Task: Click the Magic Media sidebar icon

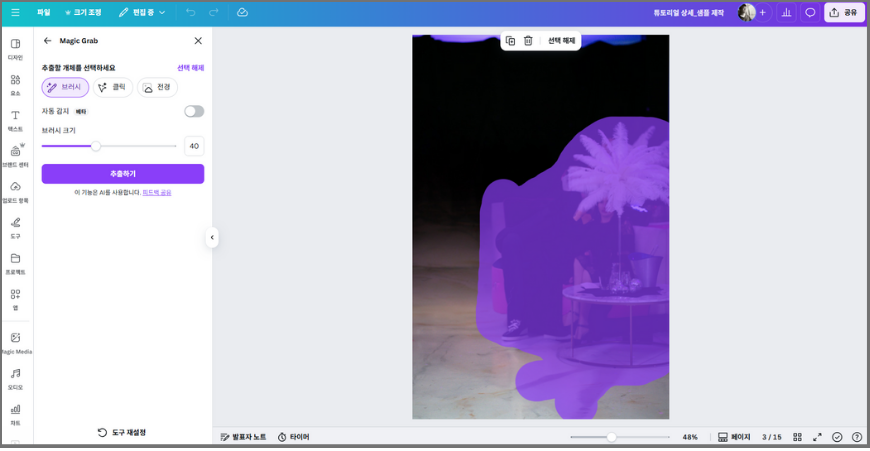Action: point(15,341)
